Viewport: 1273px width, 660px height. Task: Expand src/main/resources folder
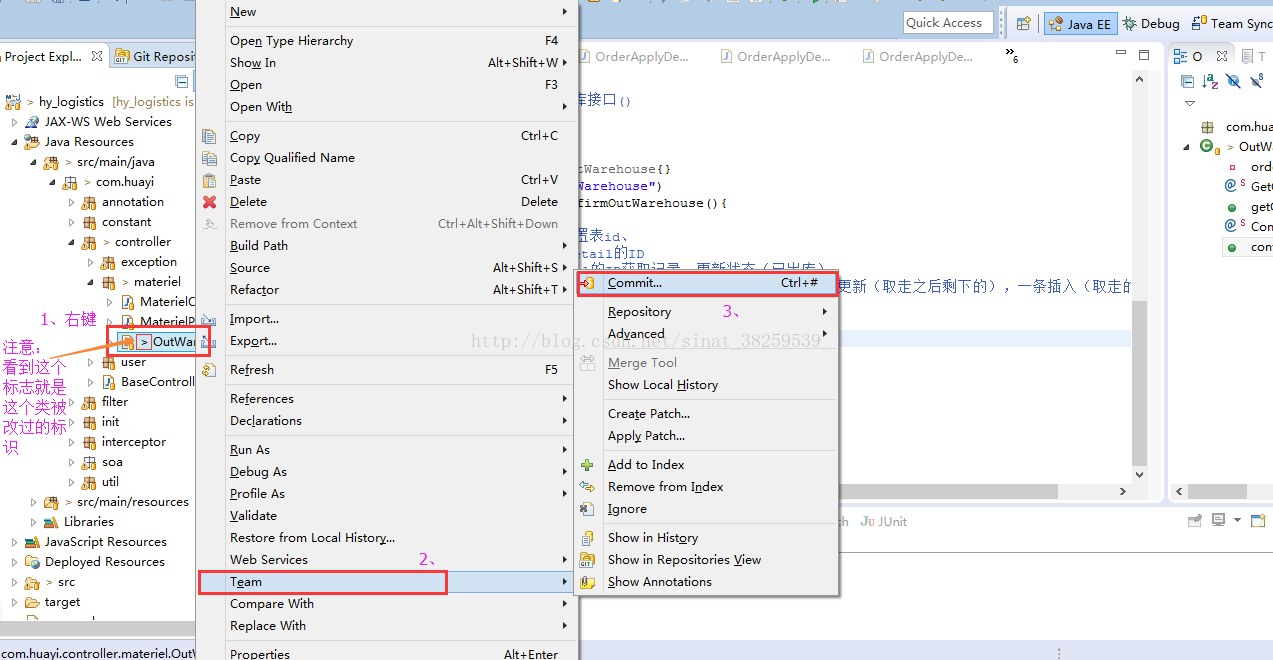click(33, 502)
